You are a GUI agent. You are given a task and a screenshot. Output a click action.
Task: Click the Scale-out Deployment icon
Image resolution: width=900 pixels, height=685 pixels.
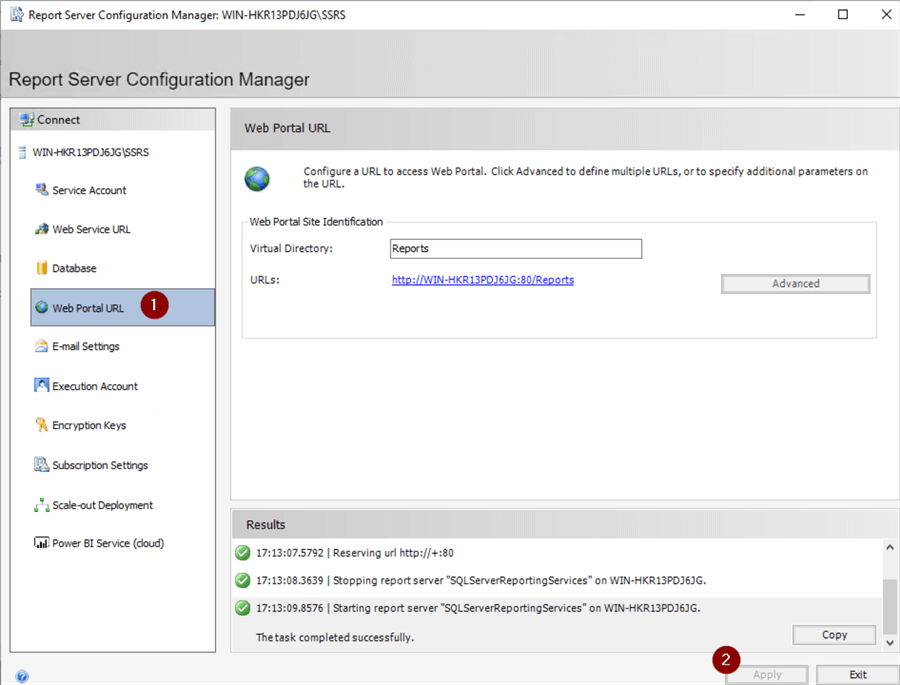pyautogui.click(x=42, y=505)
